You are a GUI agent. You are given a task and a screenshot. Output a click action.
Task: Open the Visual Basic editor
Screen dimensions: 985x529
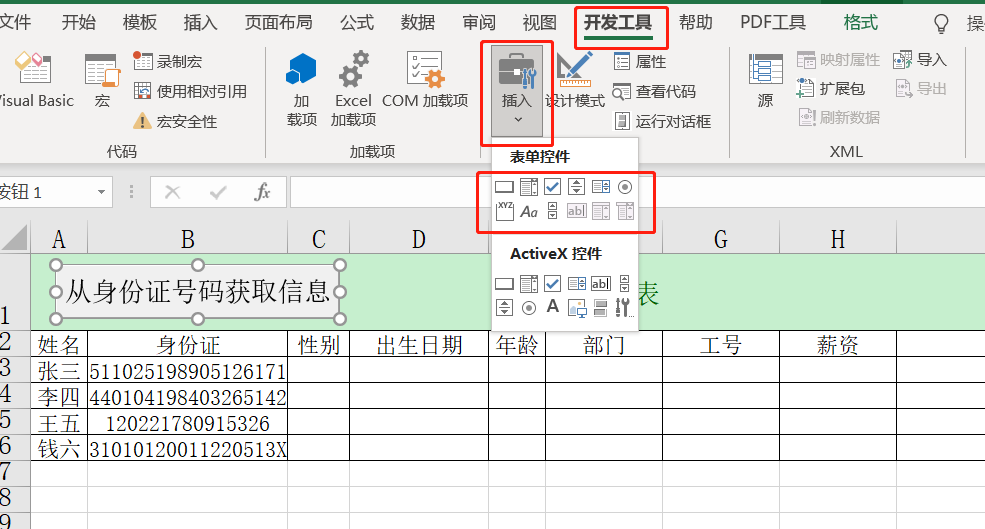tap(35, 80)
